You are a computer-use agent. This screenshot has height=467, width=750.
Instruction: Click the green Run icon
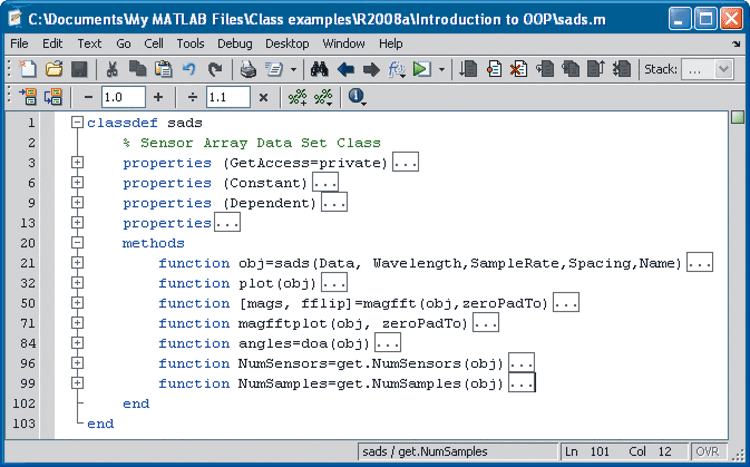tap(422, 69)
